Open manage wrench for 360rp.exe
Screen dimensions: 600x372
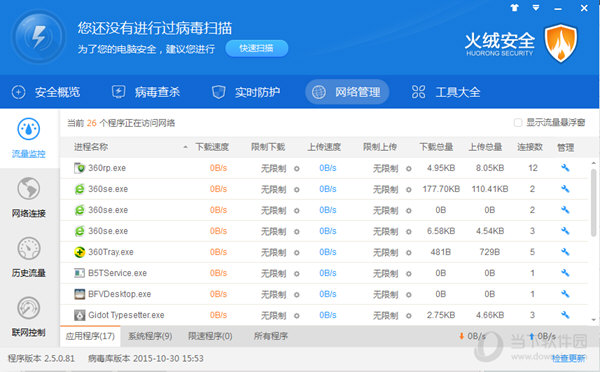tap(565, 168)
